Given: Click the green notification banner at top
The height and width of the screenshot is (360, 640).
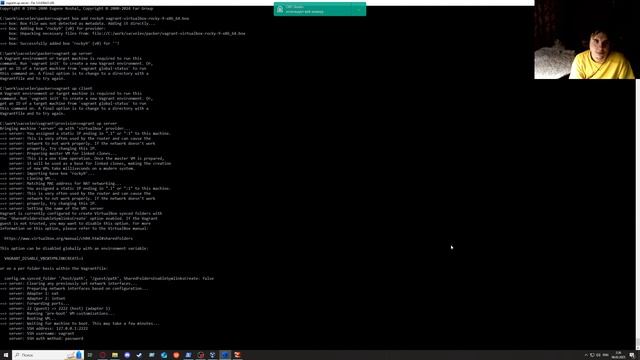Looking at the screenshot, I should [x=320, y=9].
